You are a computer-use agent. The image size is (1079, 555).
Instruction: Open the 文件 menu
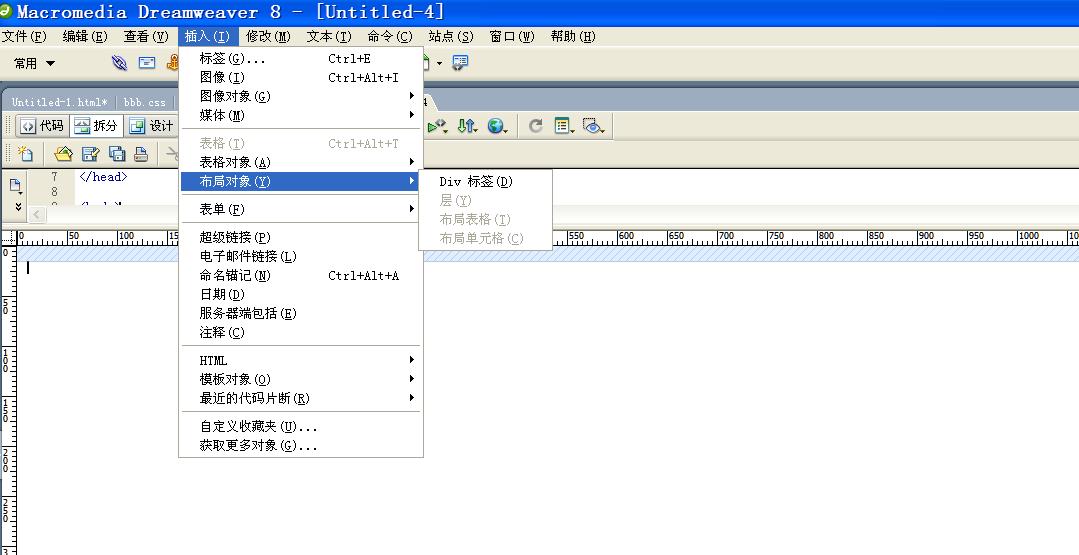24,36
